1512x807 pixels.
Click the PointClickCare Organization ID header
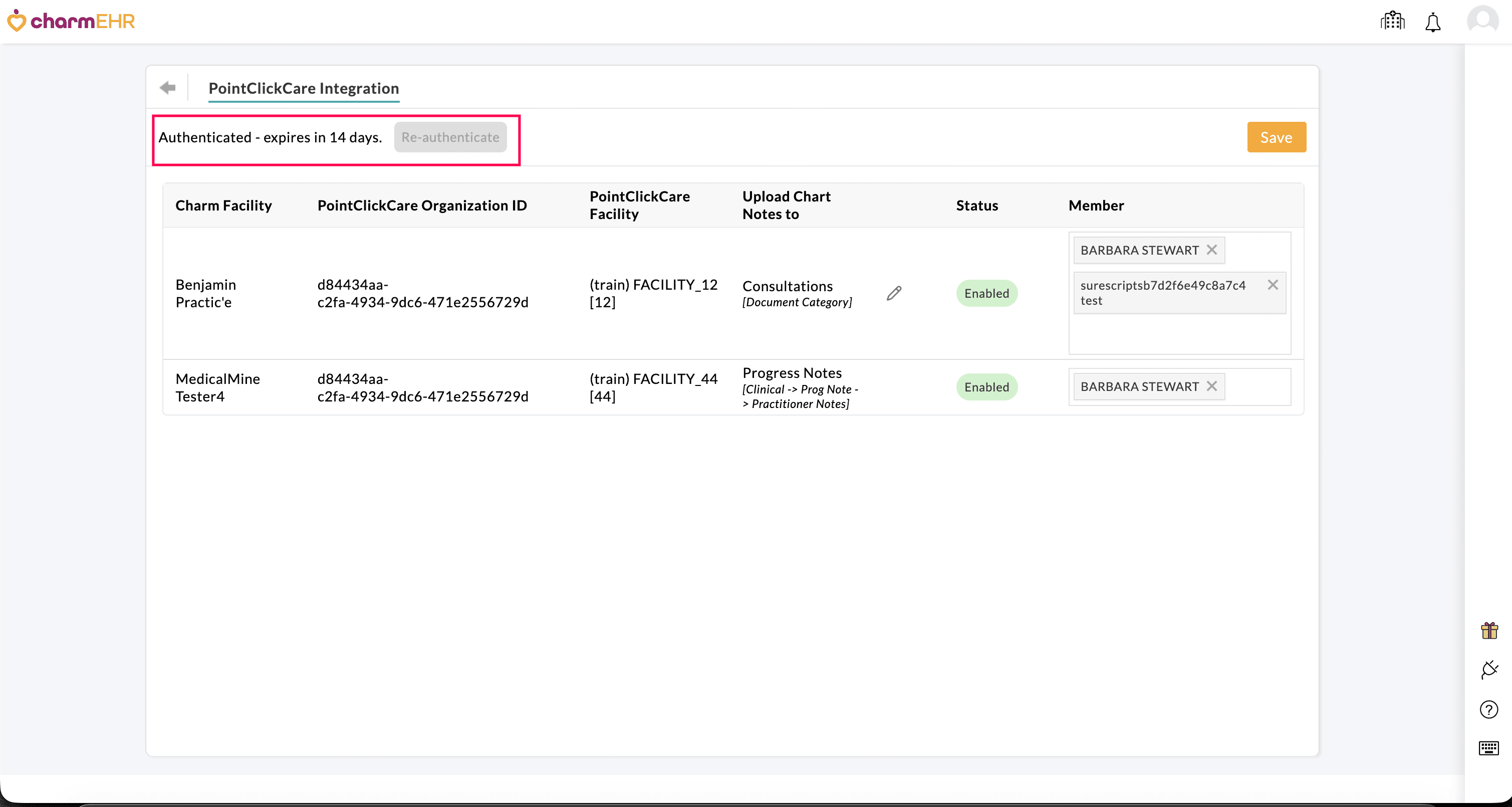click(422, 205)
